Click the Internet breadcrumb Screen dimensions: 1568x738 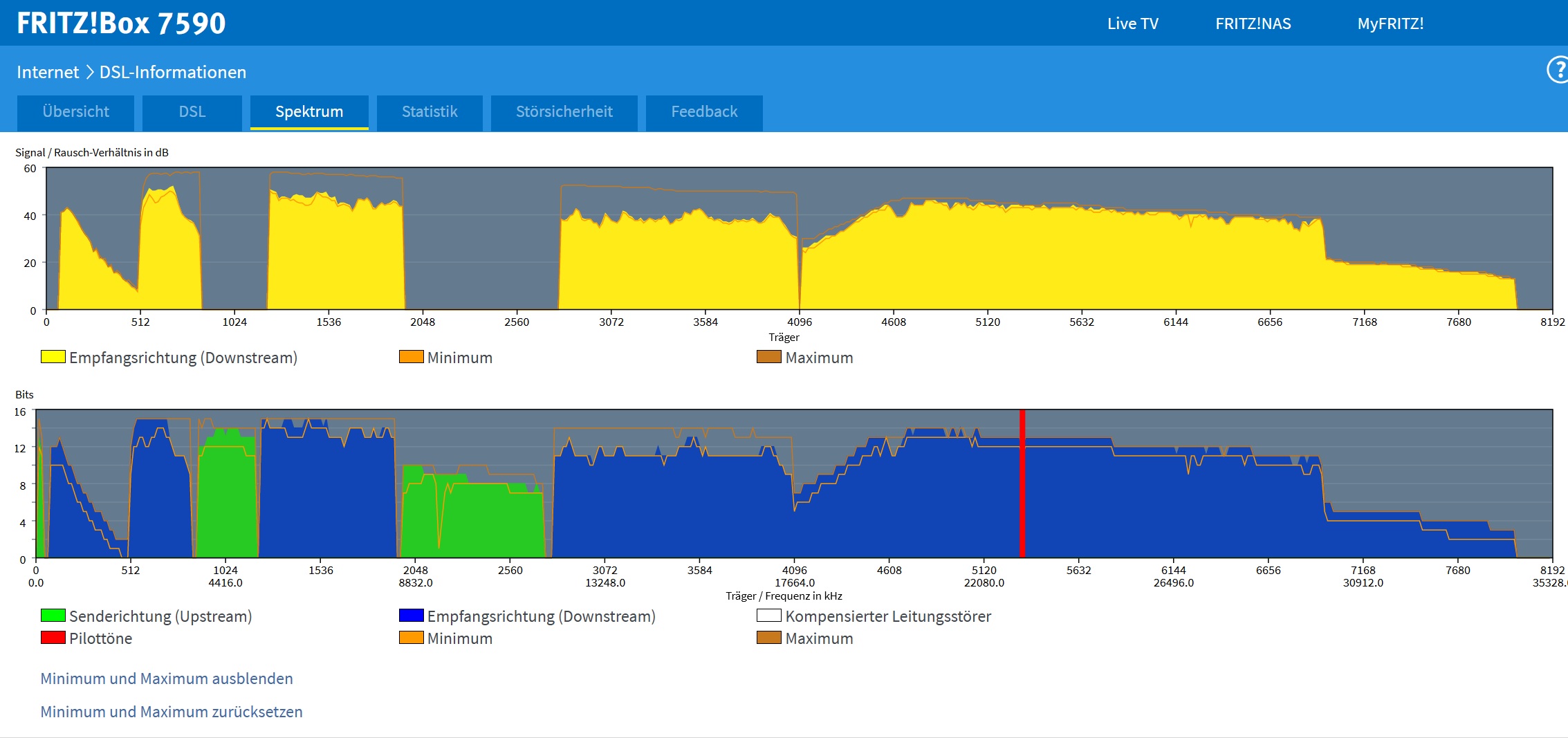point(48,72)
